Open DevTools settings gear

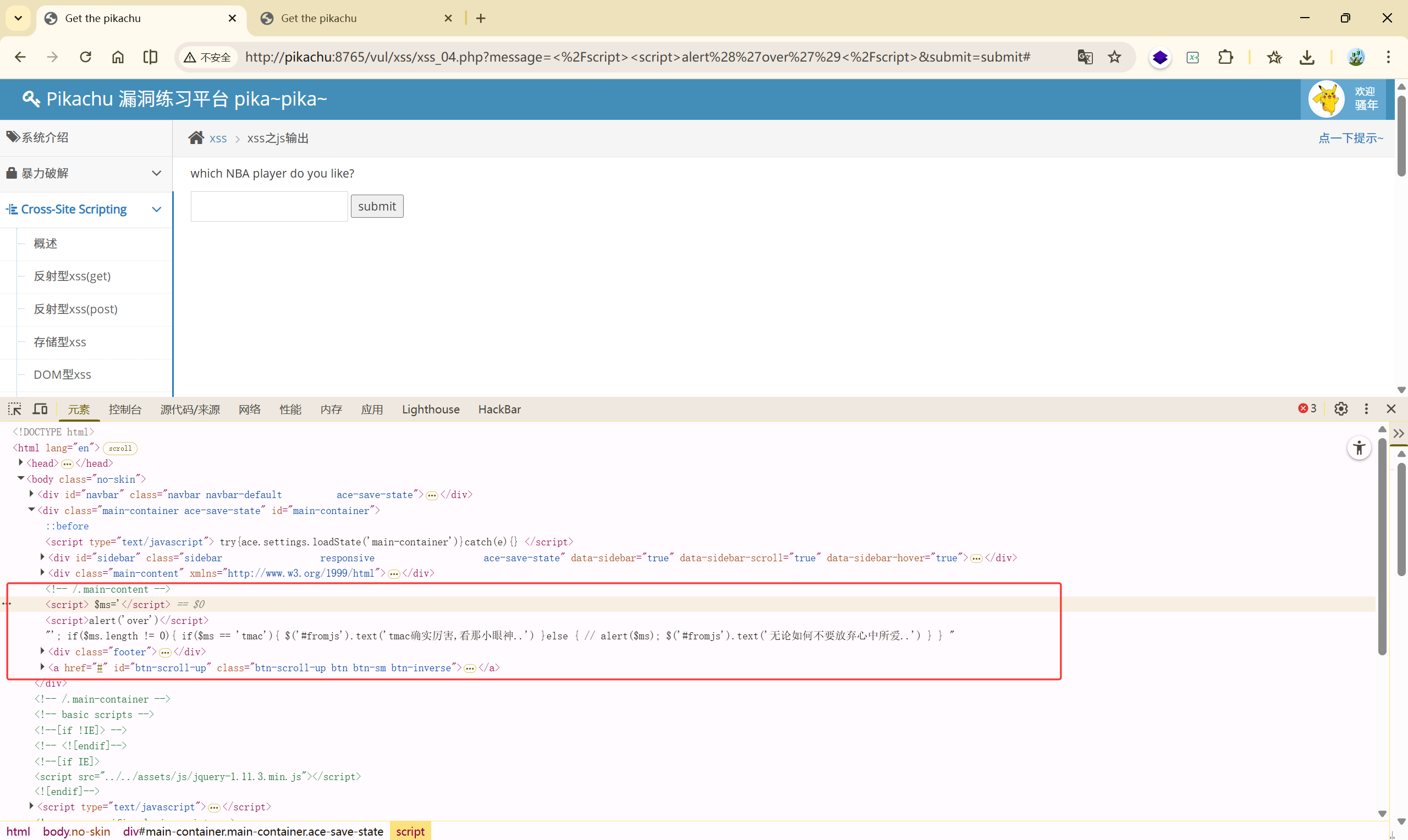point(1341,408)
